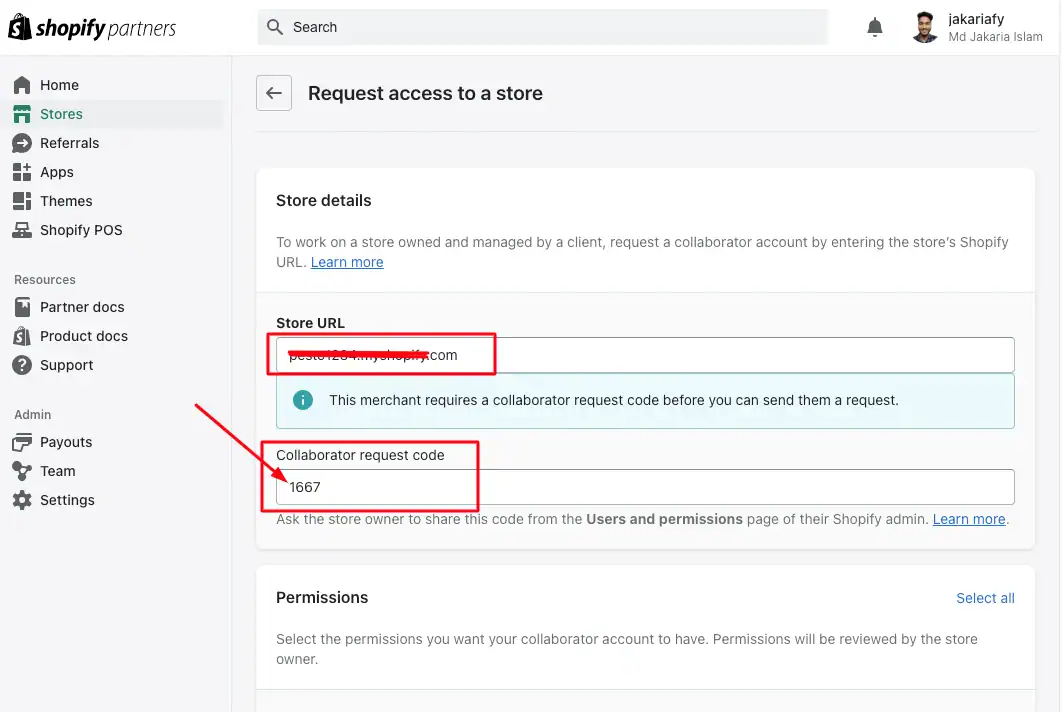The image size is (1062, 712).
Task: Click the Partner docs book icon
Action: [22, 307]
